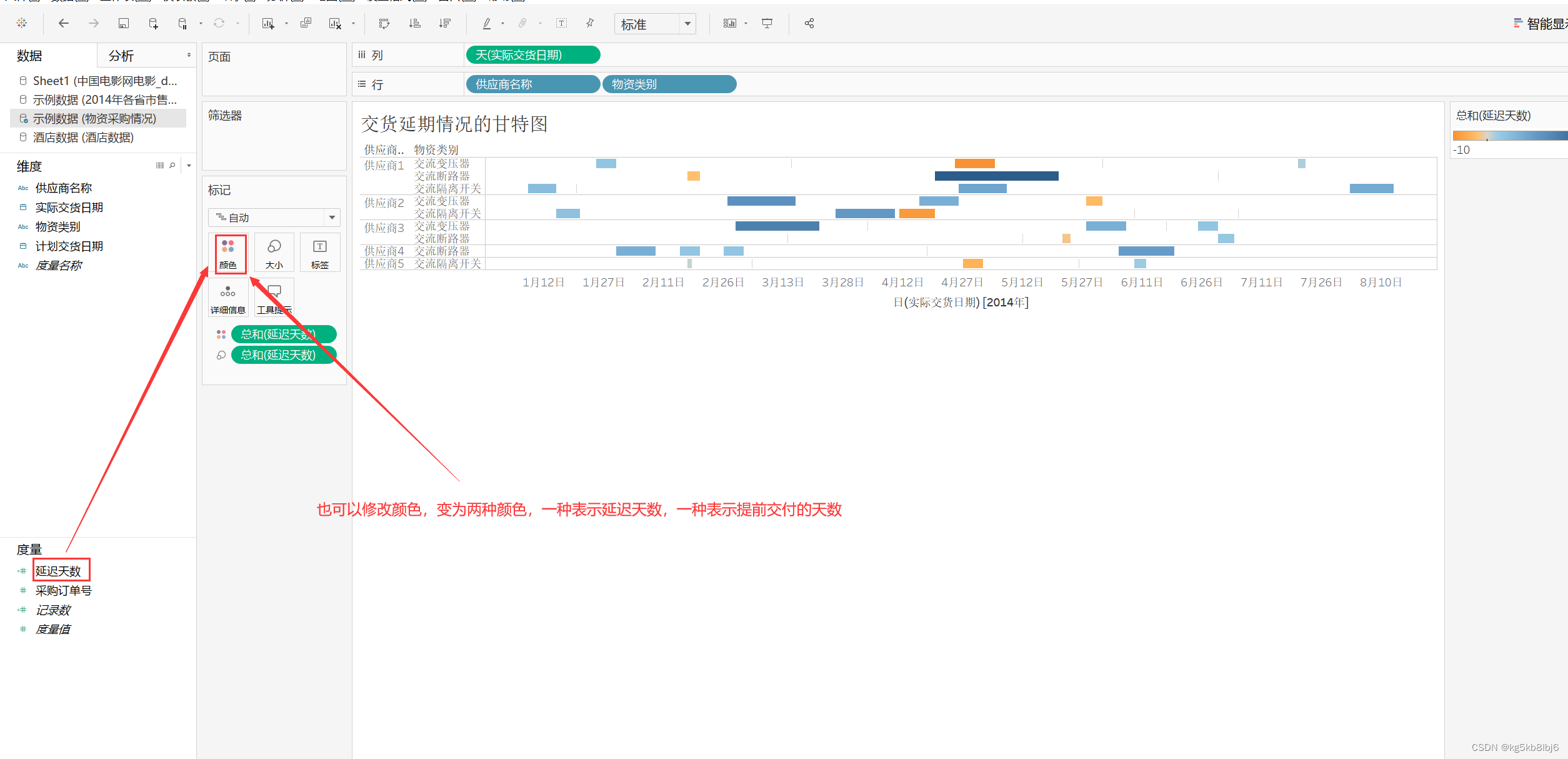Click the 工具提示 (Tooltip) marks button
This screenshot has height=759, width=1568.
274,298
